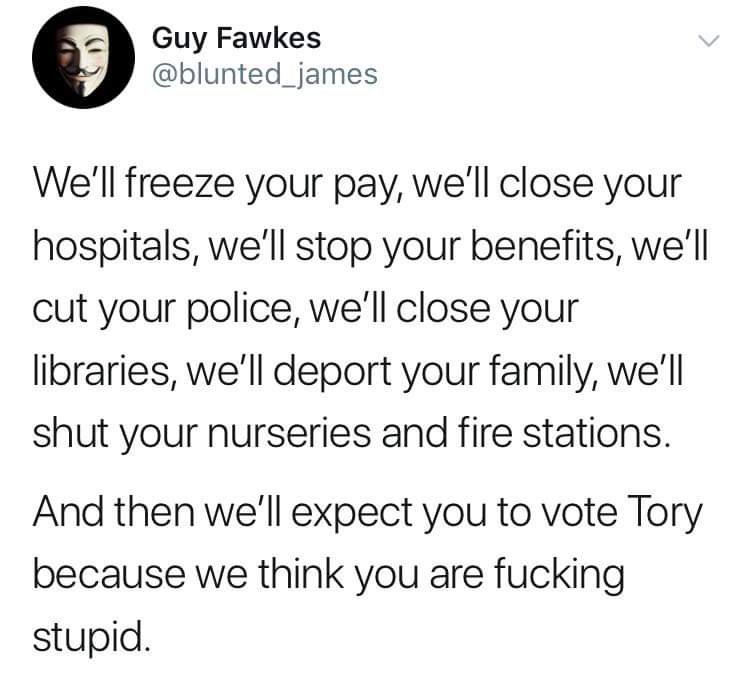Click the words "And then" starting second paragraph

pyautogui.click(x=113, y=510)
